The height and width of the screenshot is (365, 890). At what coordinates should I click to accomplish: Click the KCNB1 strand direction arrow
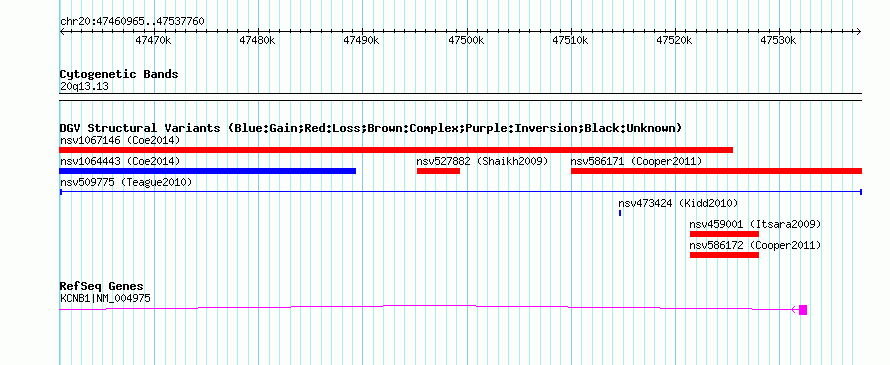(x=795, y=309)
